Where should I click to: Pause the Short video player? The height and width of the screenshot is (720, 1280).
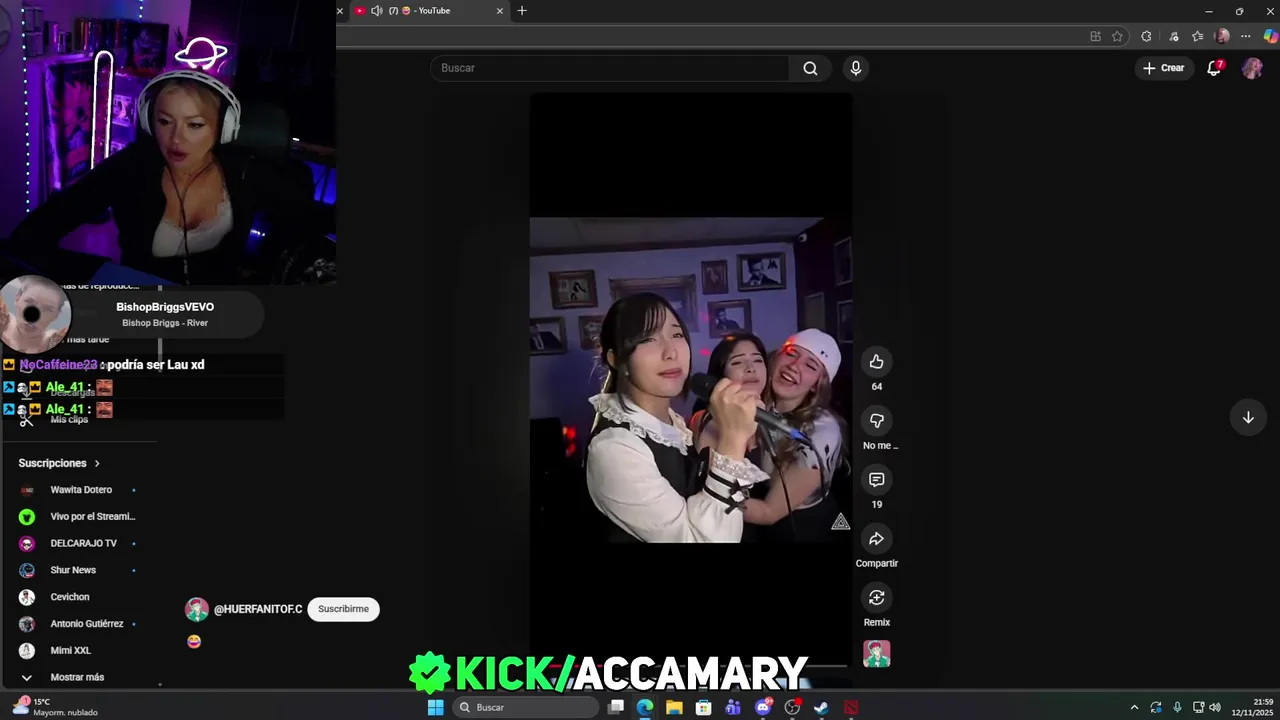point(690,380)
